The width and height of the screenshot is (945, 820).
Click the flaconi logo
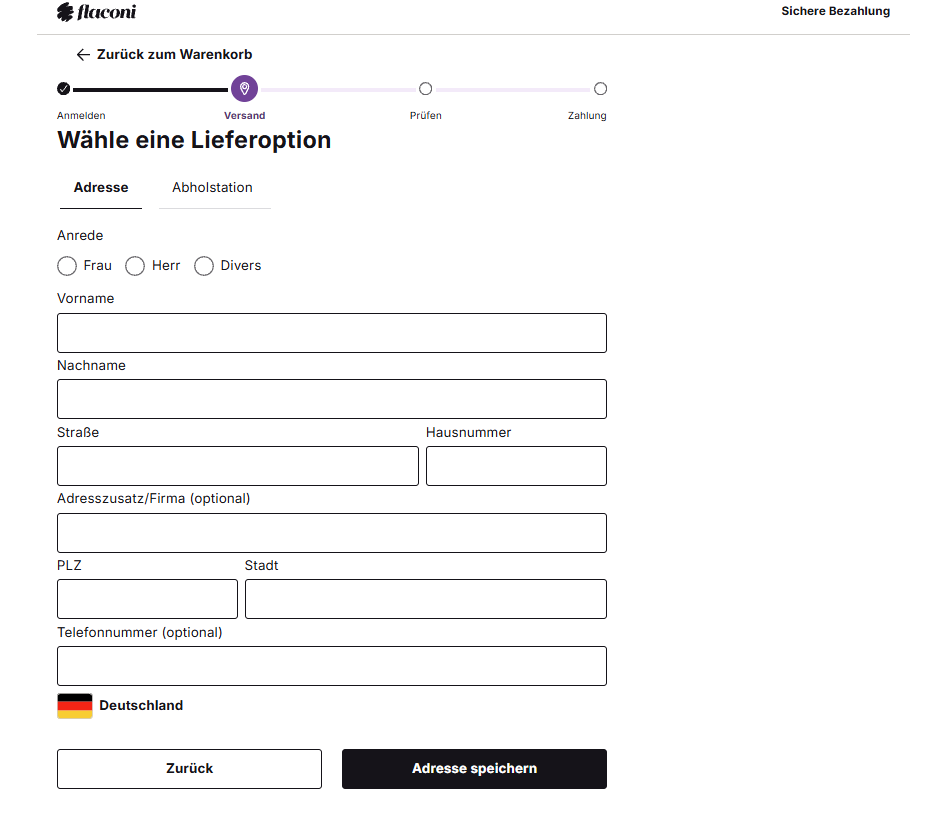click(x=96, y=11)
